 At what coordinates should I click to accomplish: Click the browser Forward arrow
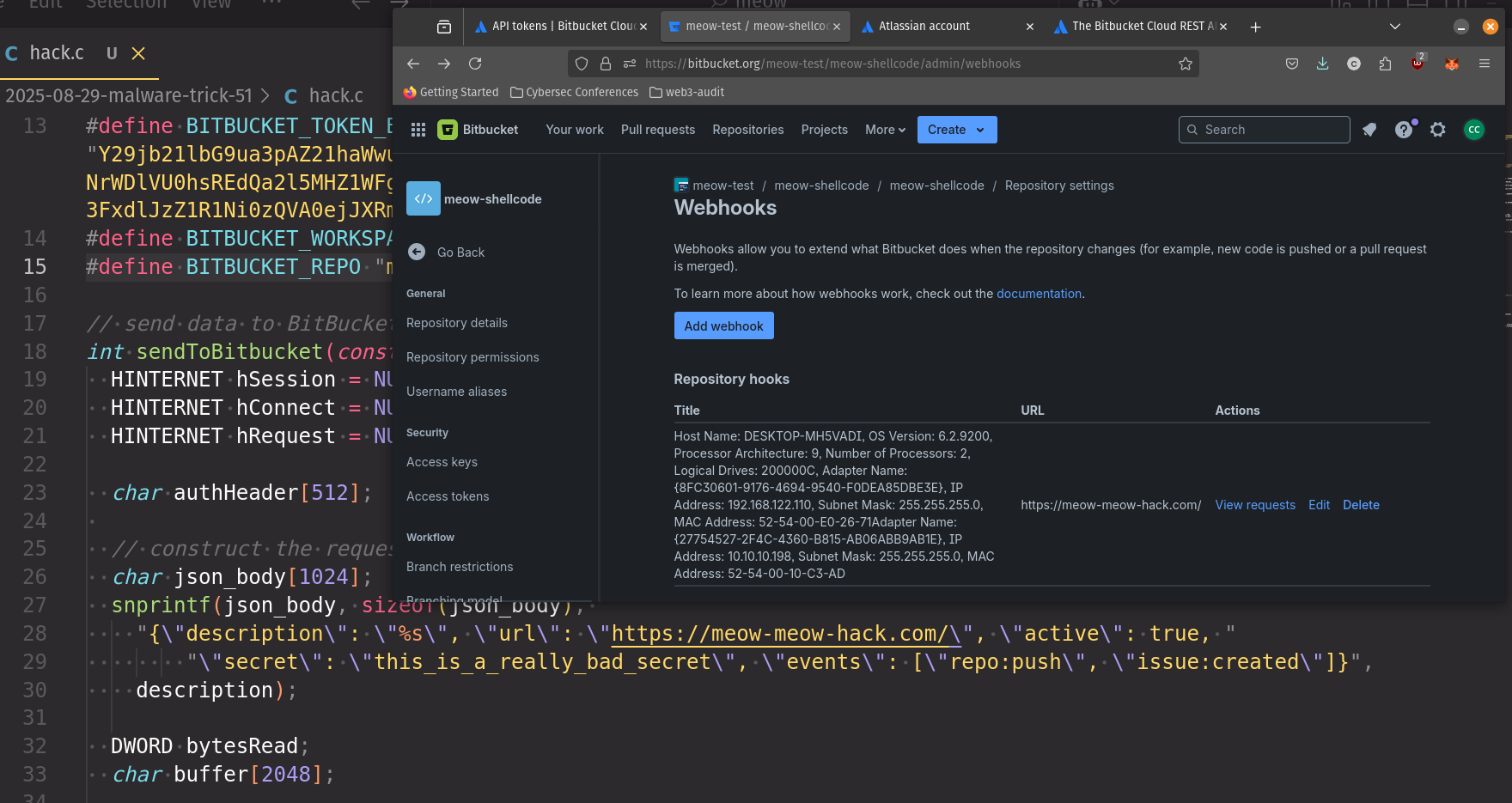(444, 64)
